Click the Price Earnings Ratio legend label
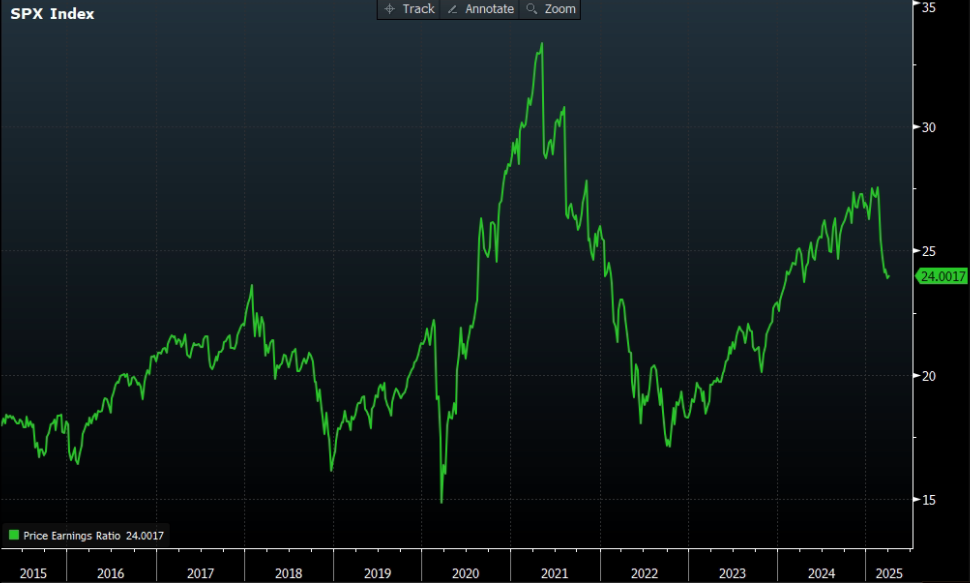 [72, 535]
